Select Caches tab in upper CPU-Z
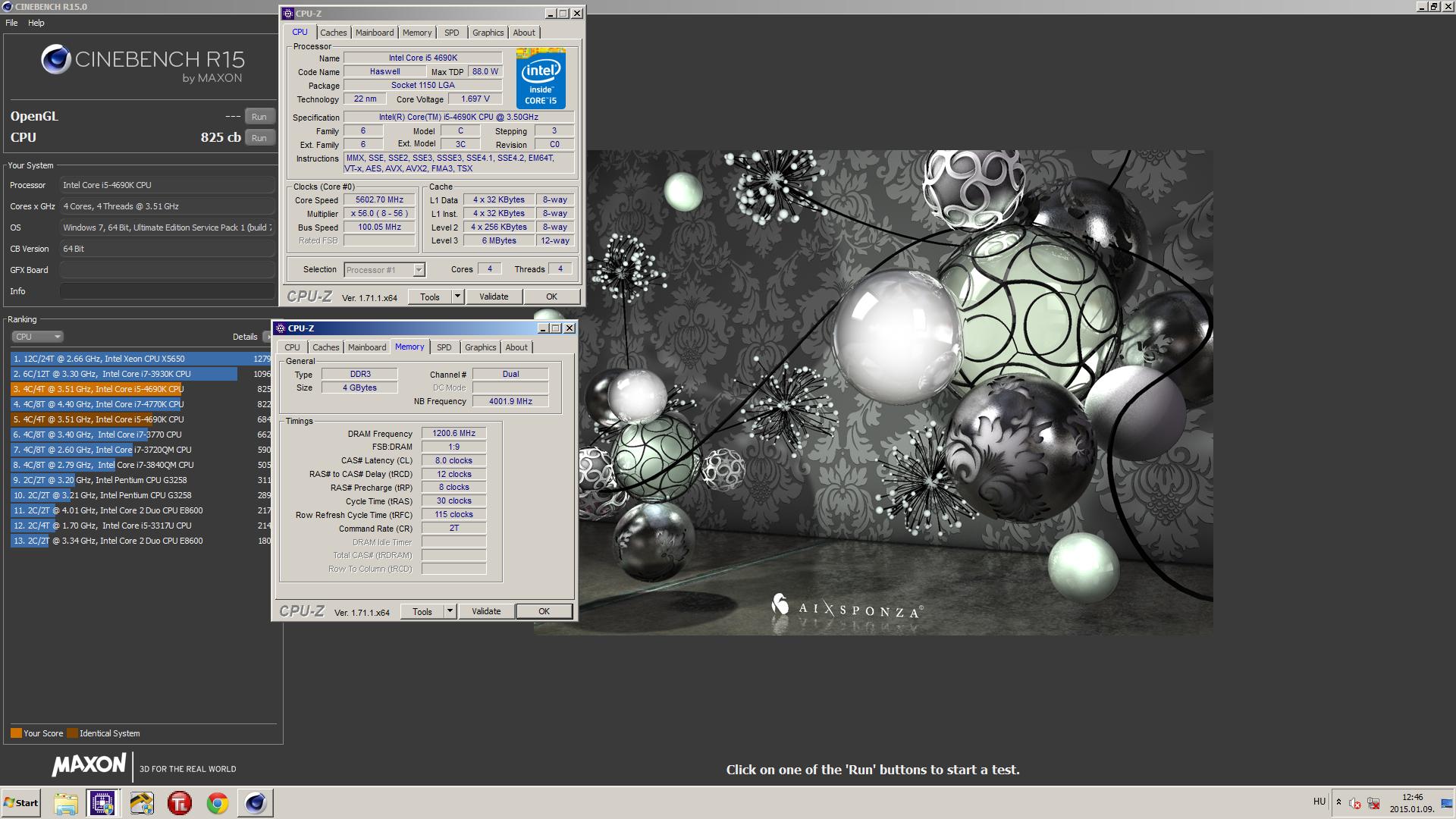 point(333,33)
